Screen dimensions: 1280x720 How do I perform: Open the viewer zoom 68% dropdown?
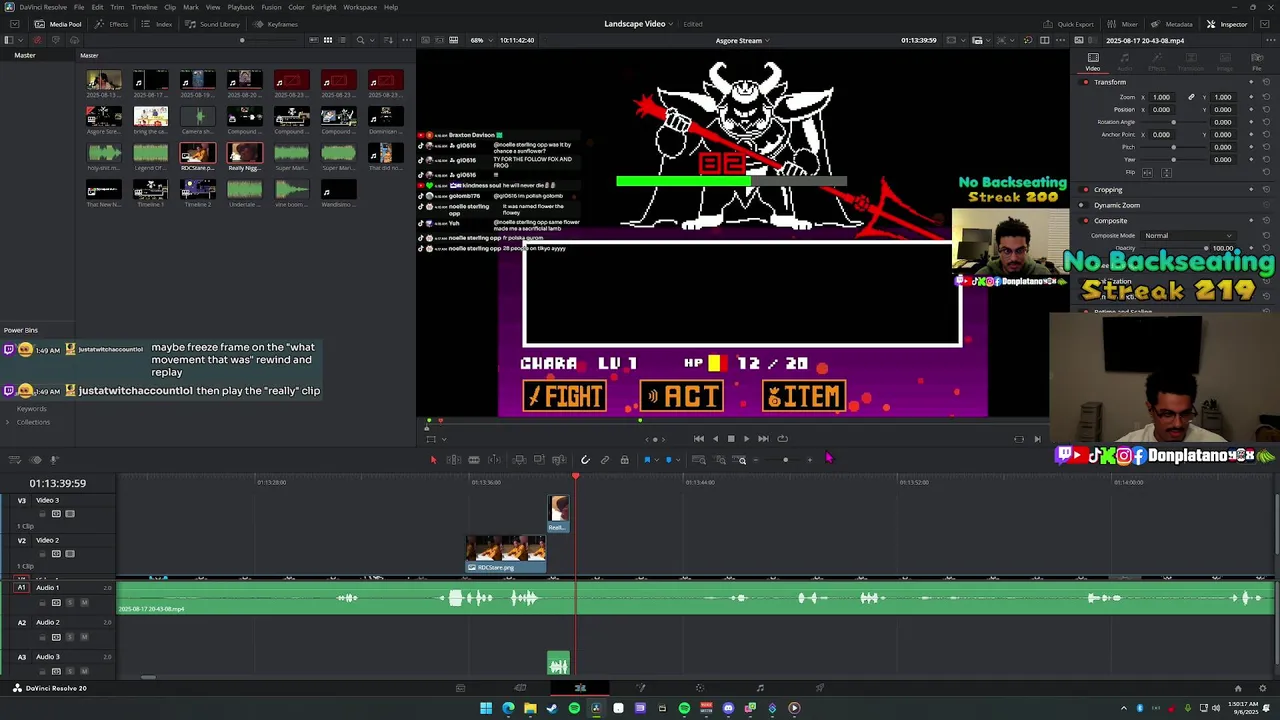tap(480, 40)
